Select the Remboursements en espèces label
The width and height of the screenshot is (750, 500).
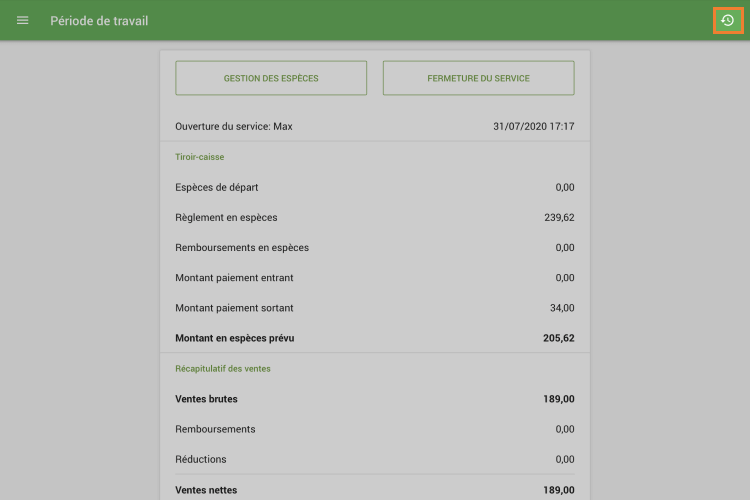(242, 247)
